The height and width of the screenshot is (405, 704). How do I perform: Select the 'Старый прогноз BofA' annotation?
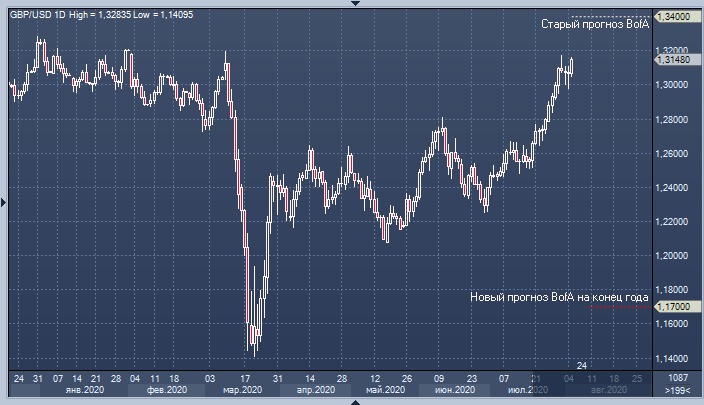tap(595, 24)
